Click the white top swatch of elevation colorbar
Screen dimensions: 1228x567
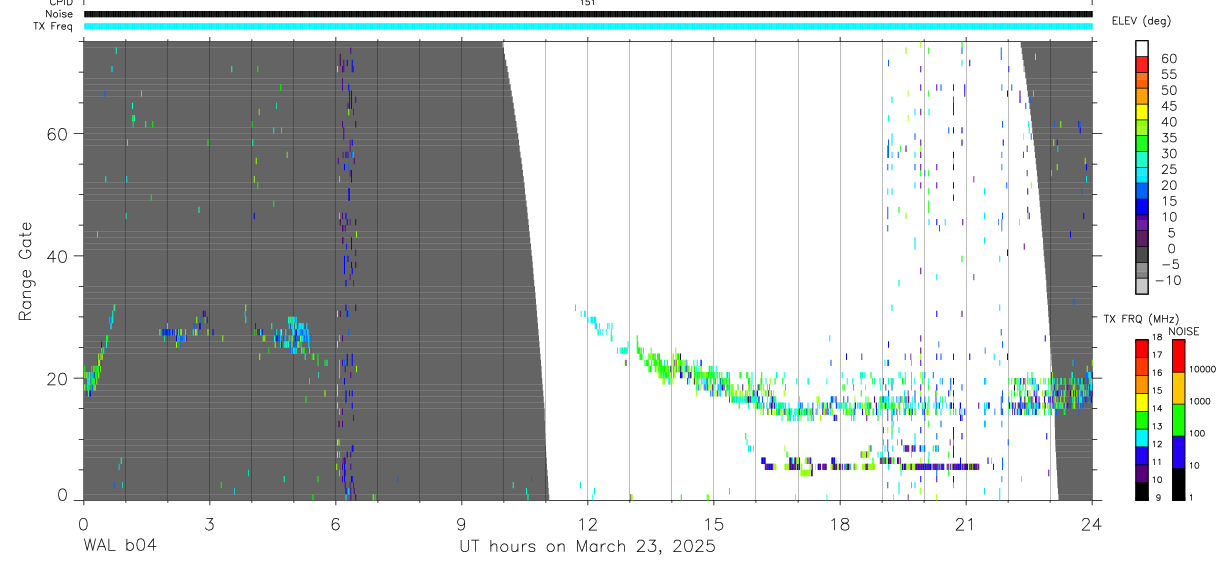pyautogui.click(x=1142, y=48)
